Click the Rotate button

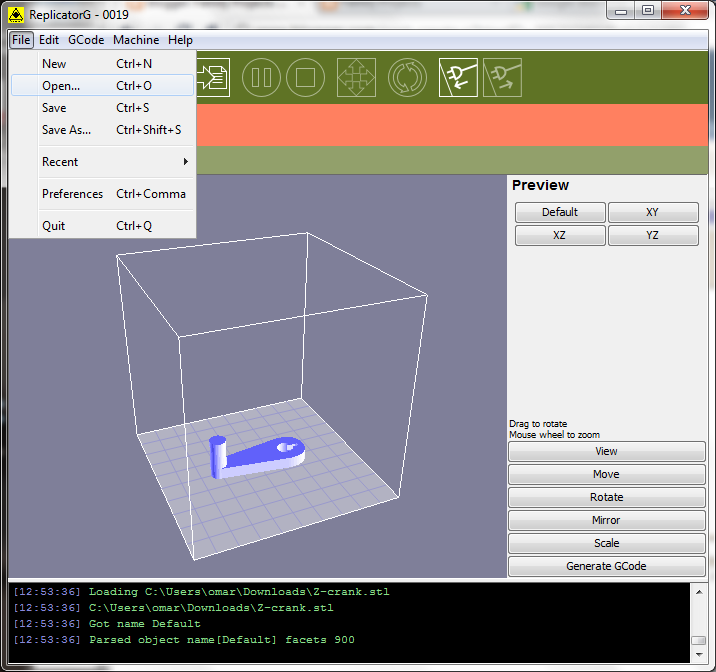pos(606,497)
